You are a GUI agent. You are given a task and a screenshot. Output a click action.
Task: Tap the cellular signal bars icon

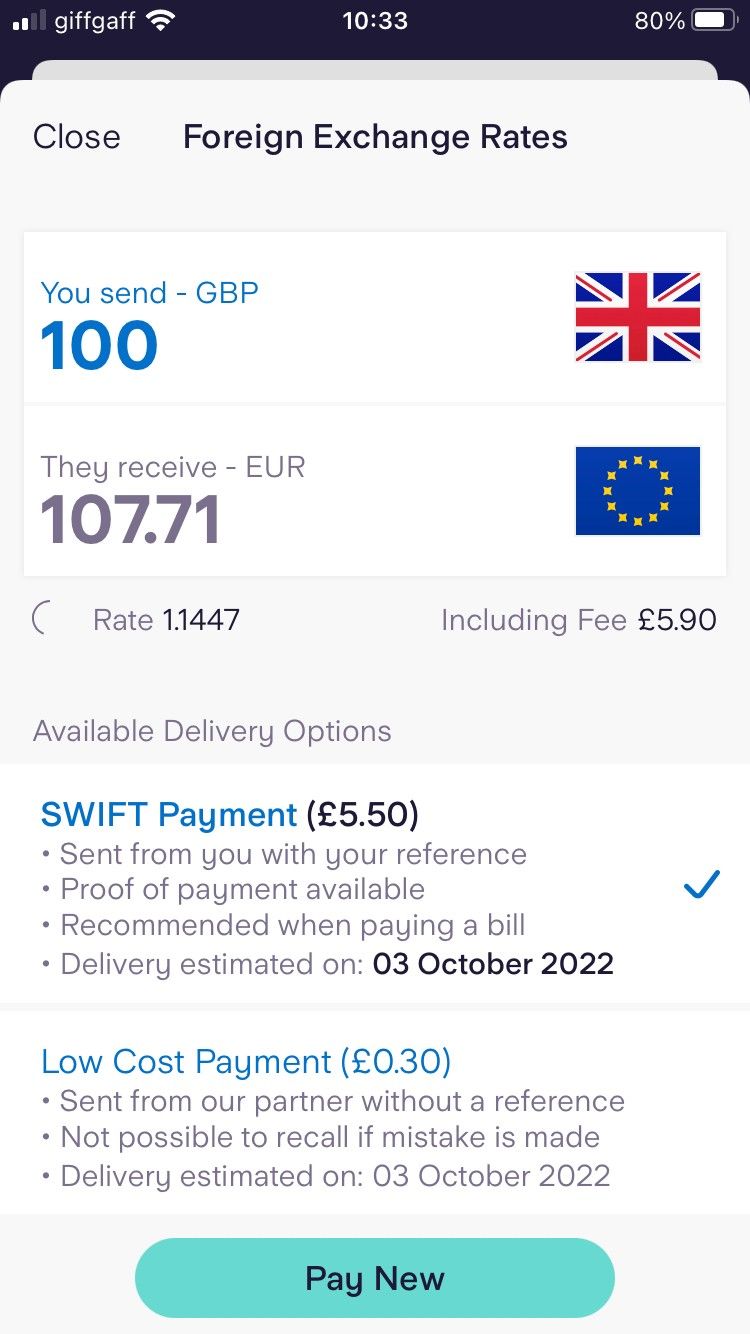click(31, 21)
